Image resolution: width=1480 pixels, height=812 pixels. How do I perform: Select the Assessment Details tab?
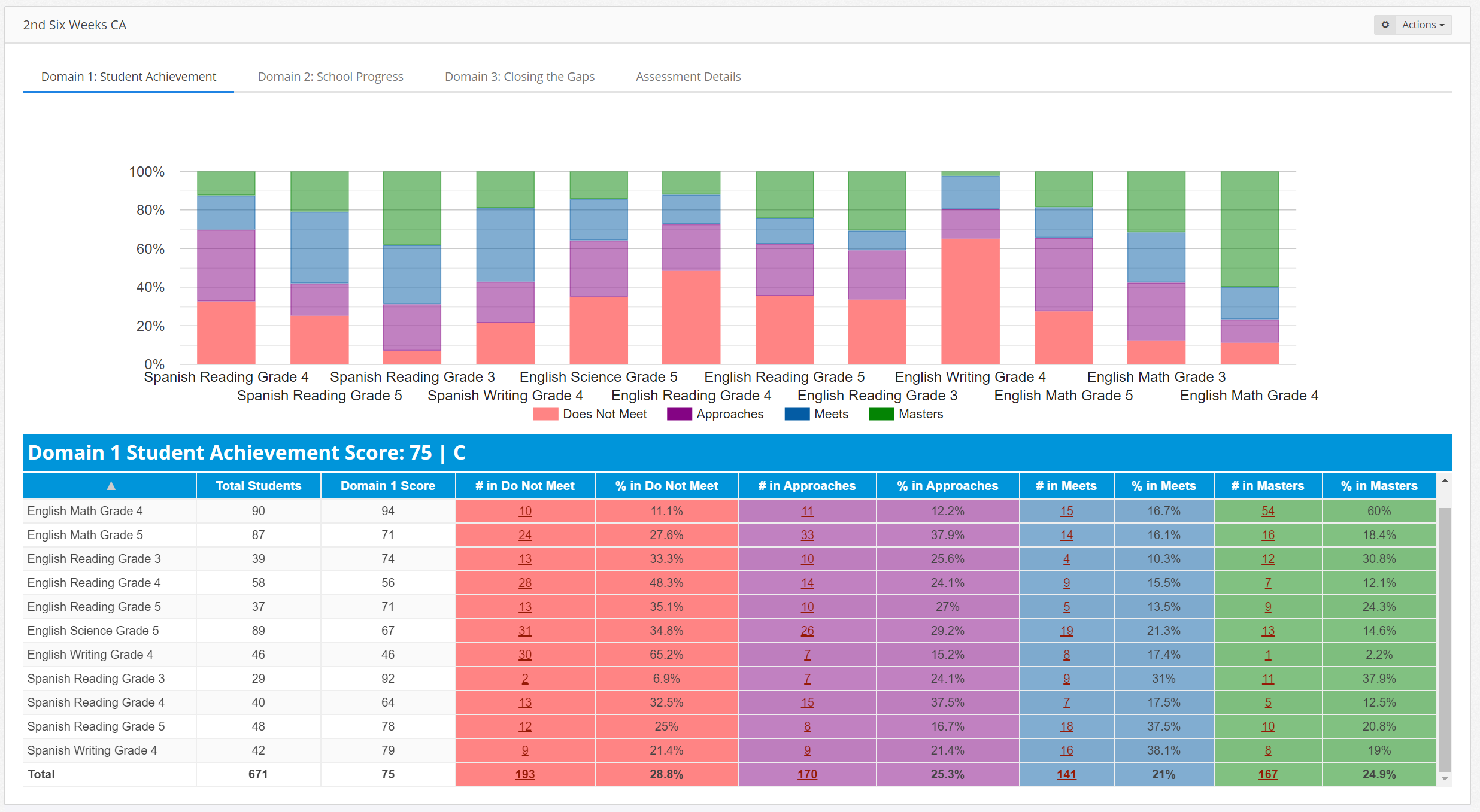(688, 77)
